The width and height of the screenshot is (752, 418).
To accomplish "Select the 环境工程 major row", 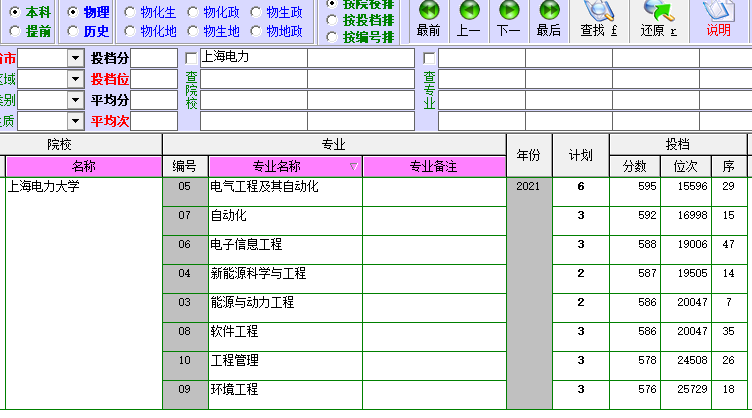I will (285, 395).
